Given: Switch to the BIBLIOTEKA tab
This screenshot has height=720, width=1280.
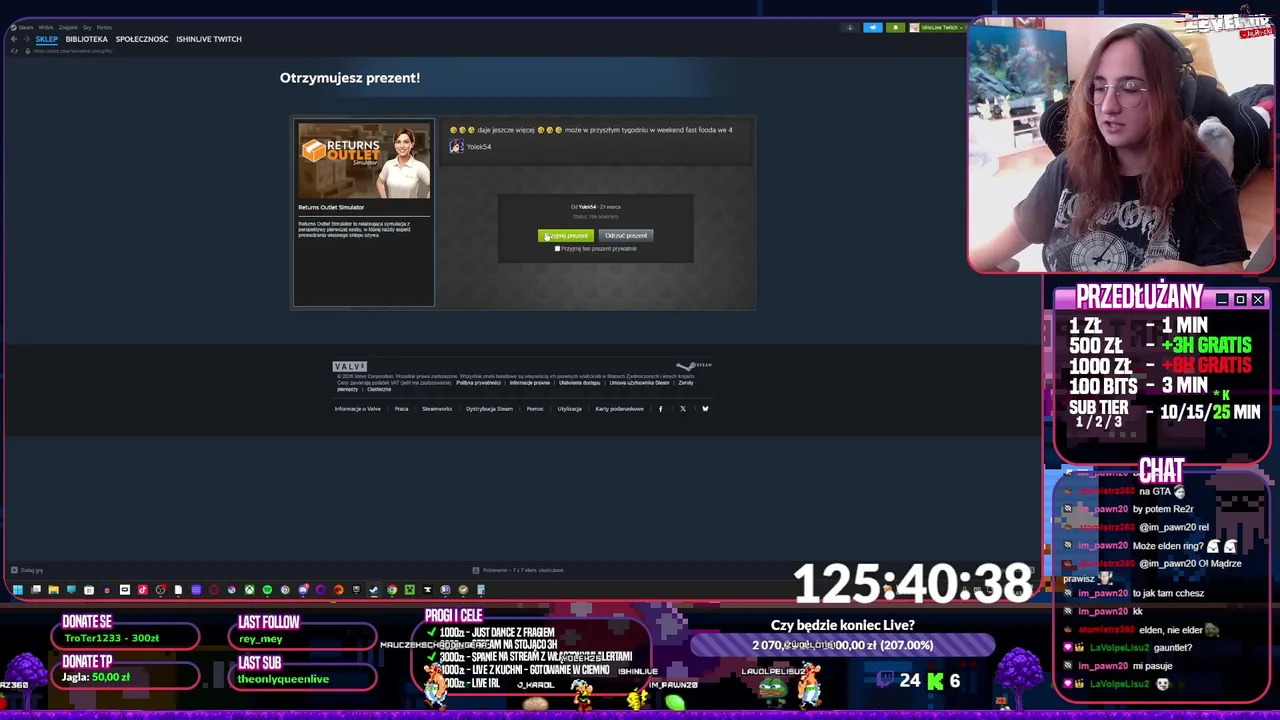Looking at the screenshot, I should pyautogui.click(x=86, y=39).
